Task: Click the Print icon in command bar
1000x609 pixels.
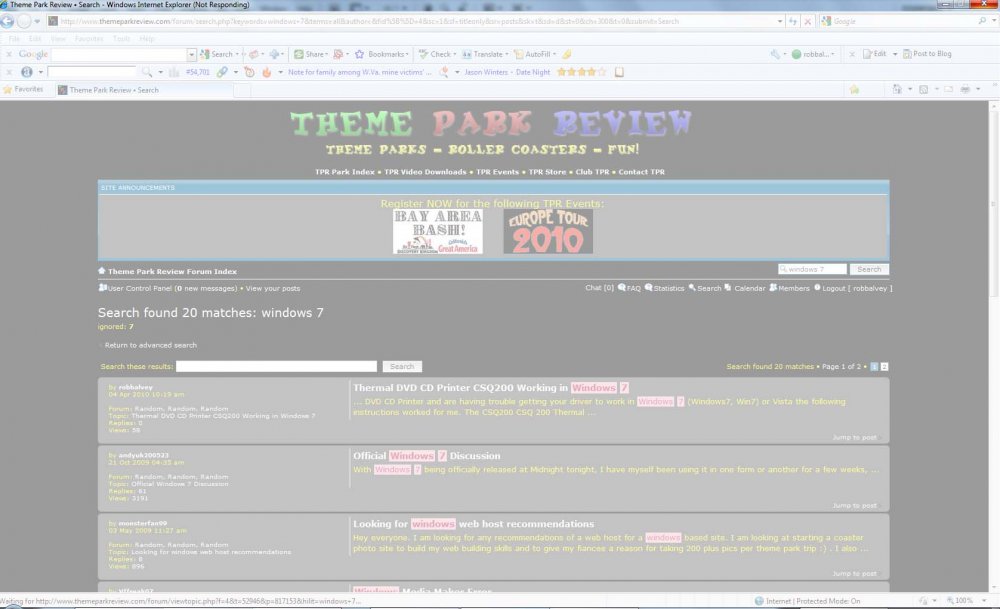Action: [x=964, y=89]
